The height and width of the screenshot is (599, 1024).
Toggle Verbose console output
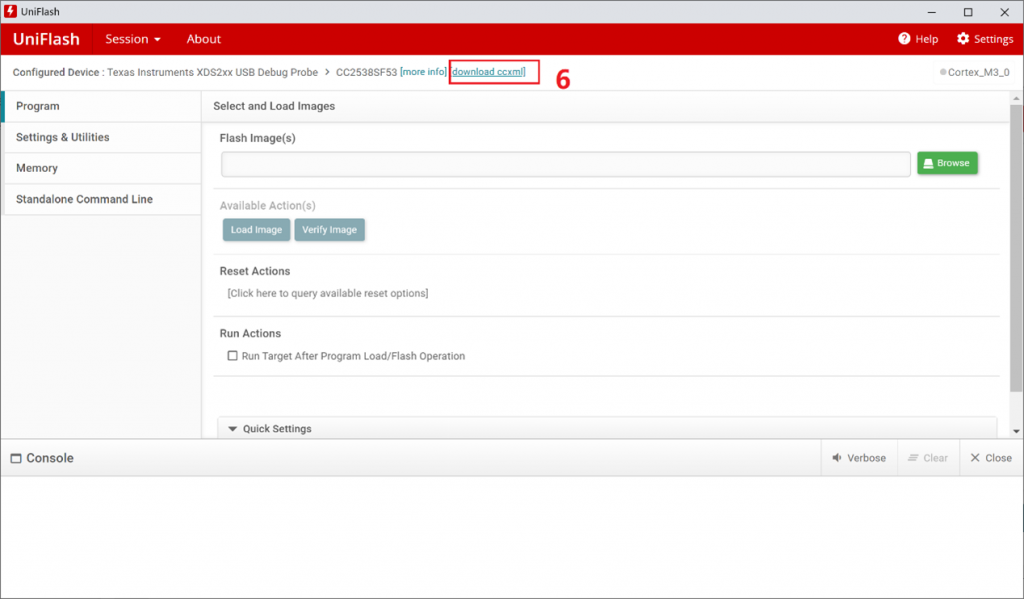tap(859, 458)
